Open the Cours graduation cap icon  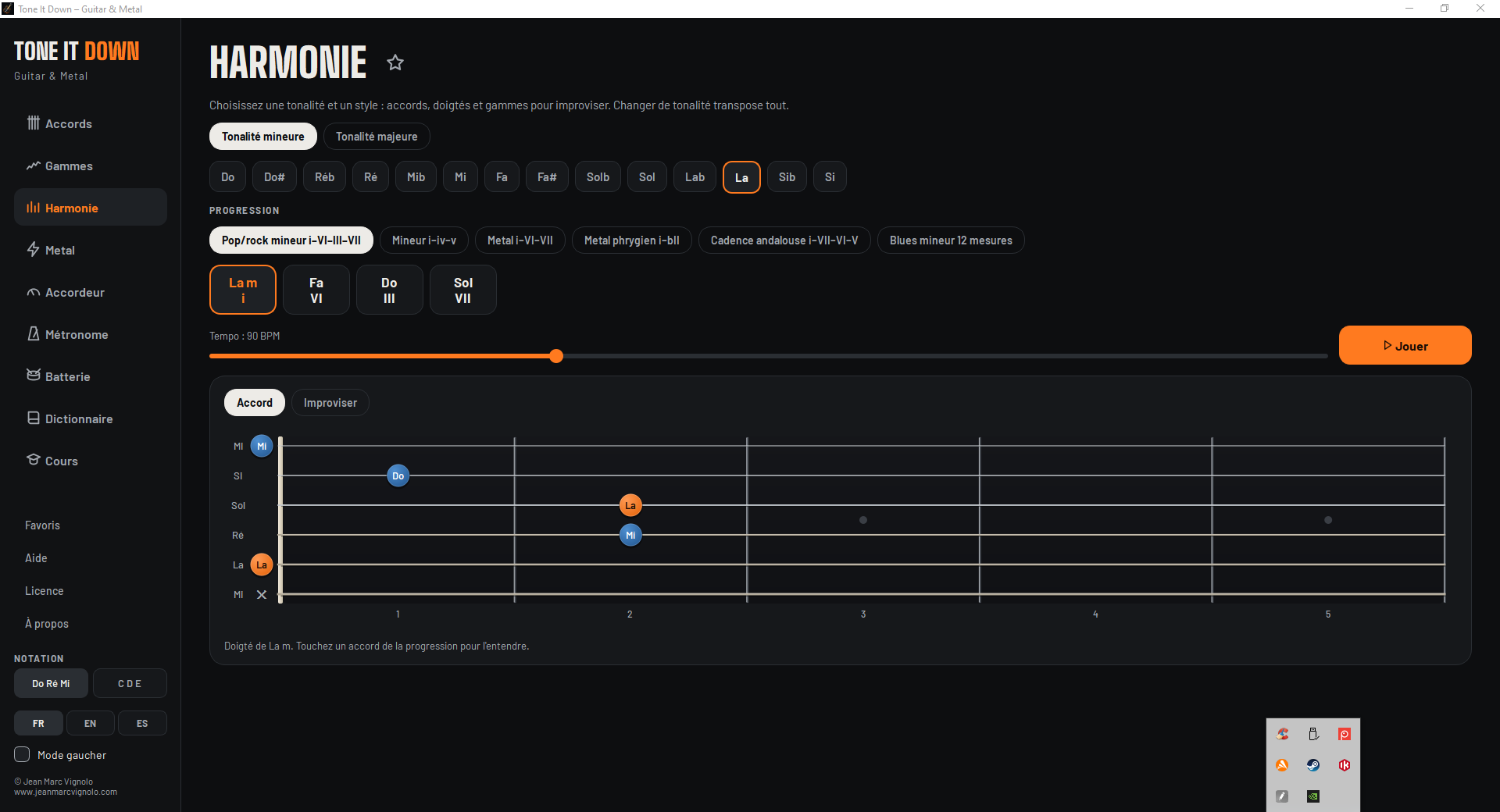click(x=33, y=459)
